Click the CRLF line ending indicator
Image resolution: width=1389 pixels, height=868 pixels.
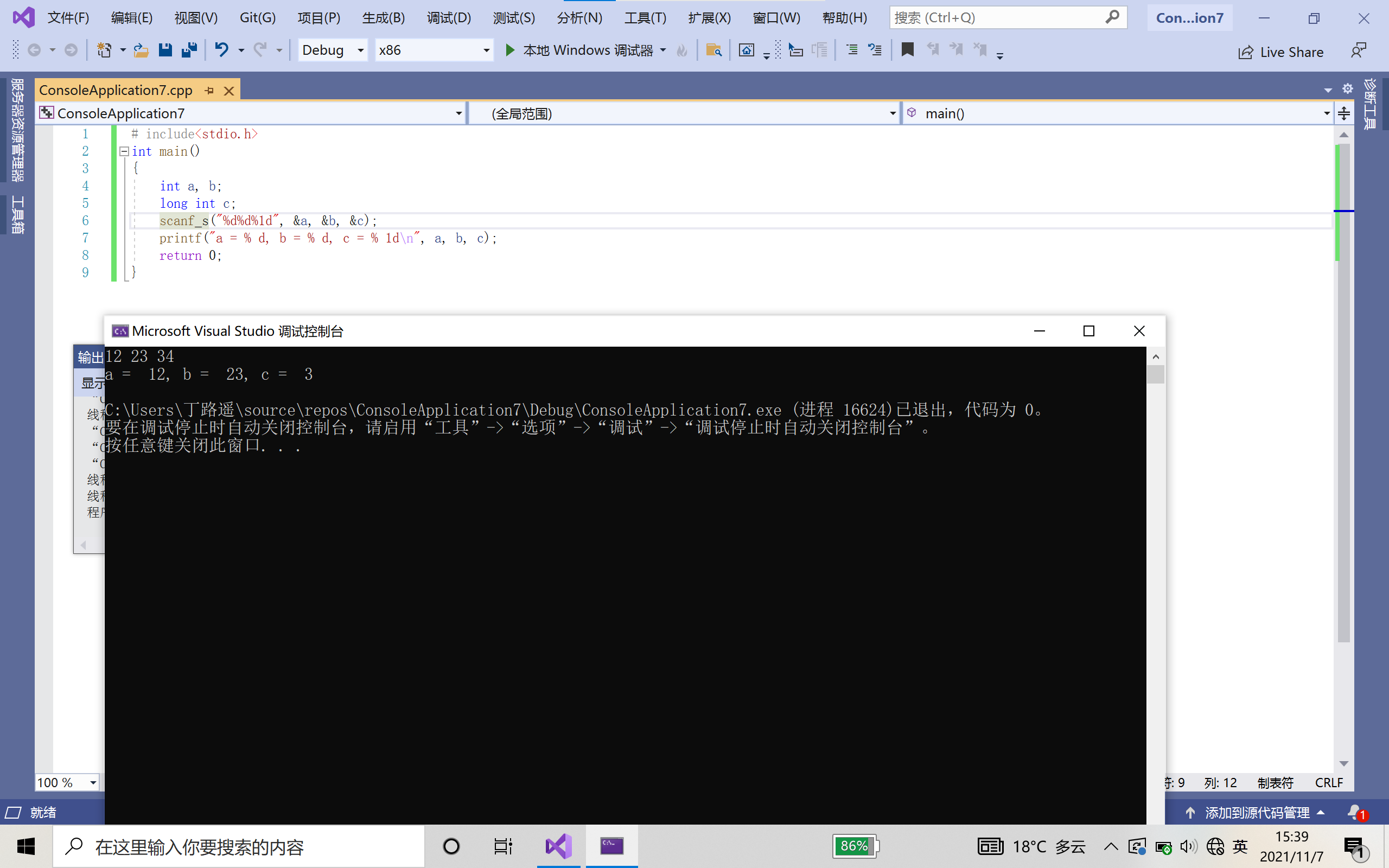click(x=1329, y=782)
